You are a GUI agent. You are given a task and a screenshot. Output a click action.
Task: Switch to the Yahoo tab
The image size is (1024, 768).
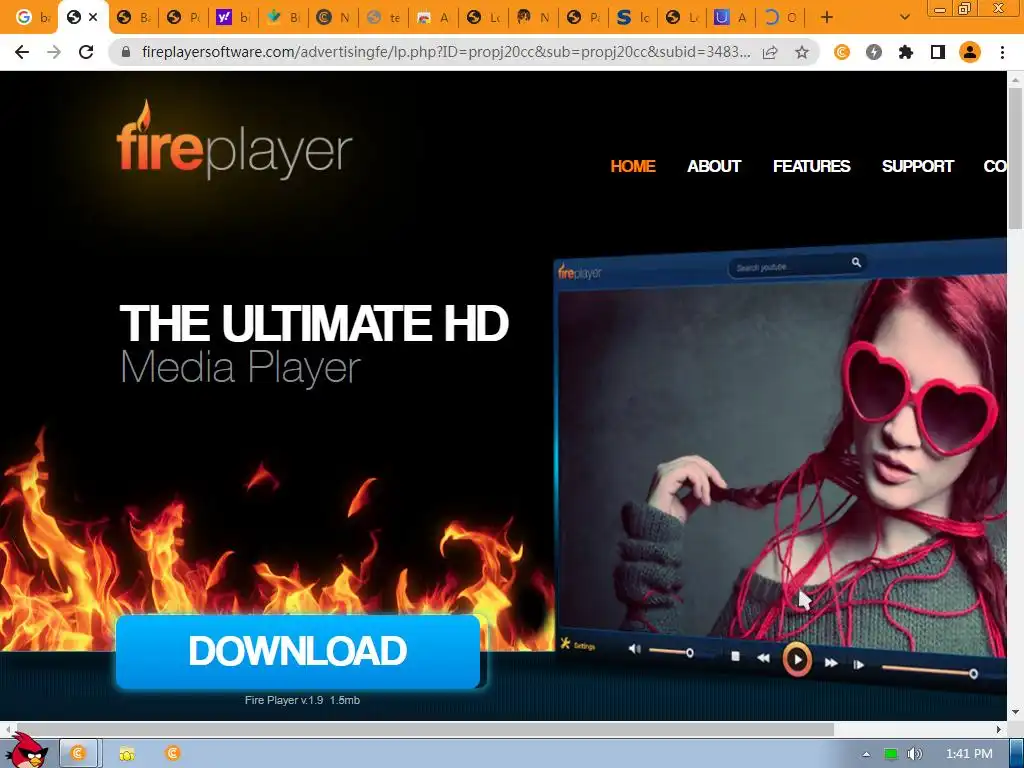click(x=234, y=18)
